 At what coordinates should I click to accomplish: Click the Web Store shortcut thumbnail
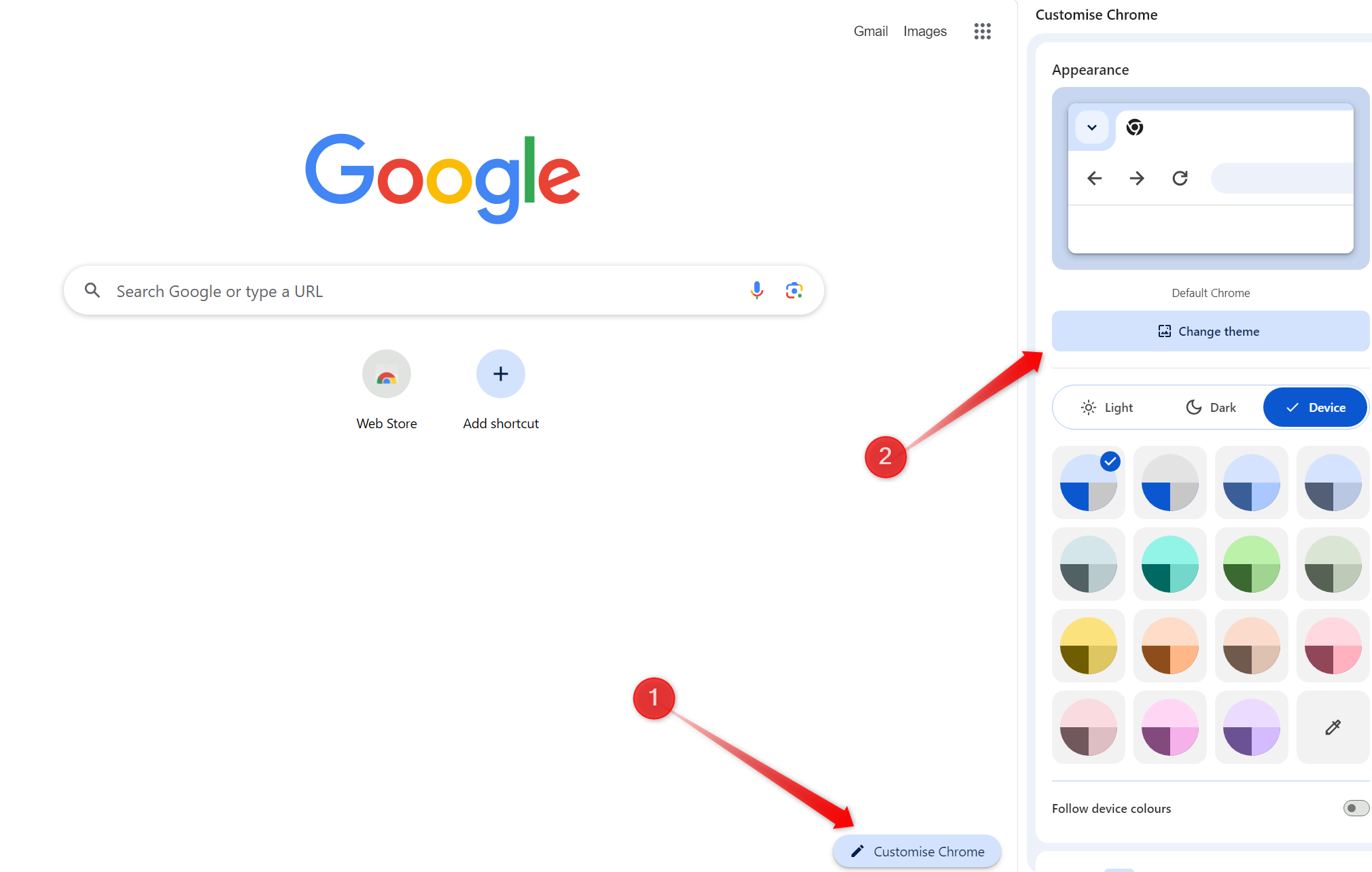387,374
